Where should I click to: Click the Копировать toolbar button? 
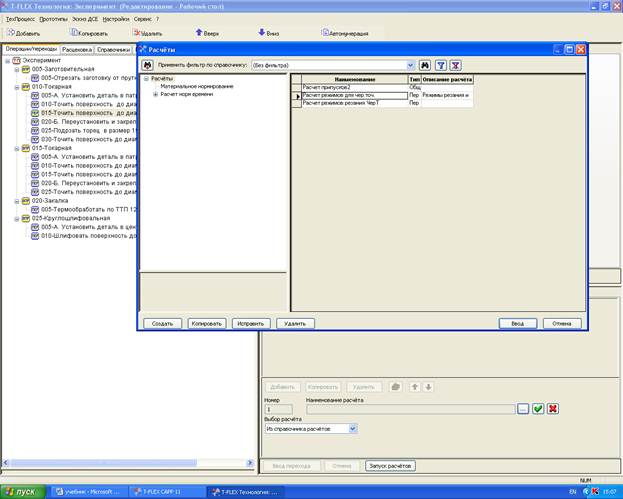(89, 33)
